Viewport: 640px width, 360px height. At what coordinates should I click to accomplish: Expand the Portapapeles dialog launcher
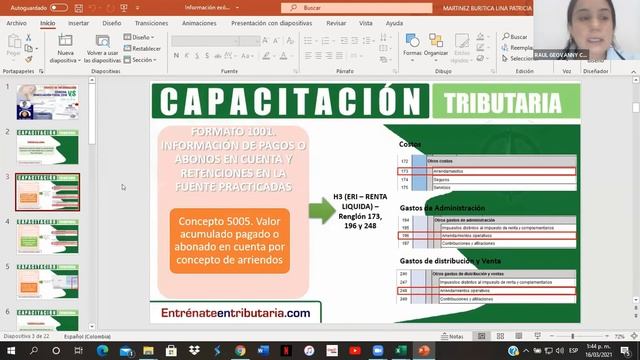pos(41,71)
